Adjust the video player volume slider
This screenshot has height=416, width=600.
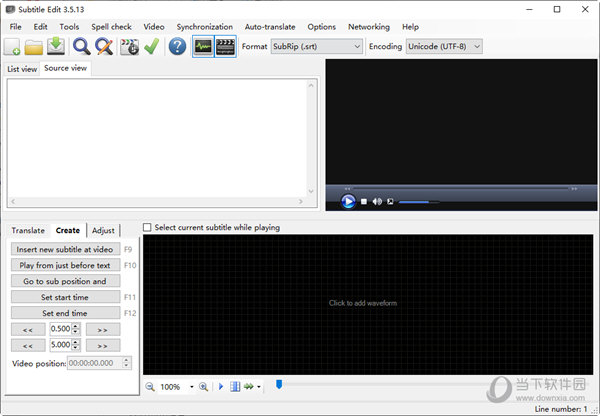[419, 202]
